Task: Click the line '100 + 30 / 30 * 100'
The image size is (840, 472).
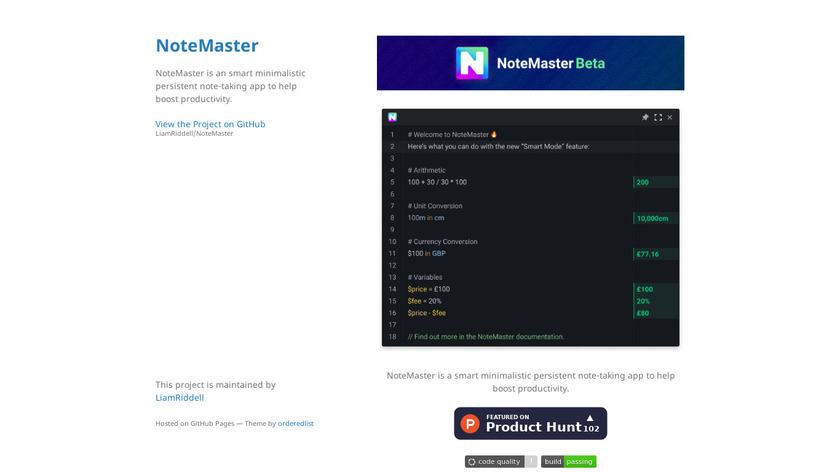Action: coord(437,182)
